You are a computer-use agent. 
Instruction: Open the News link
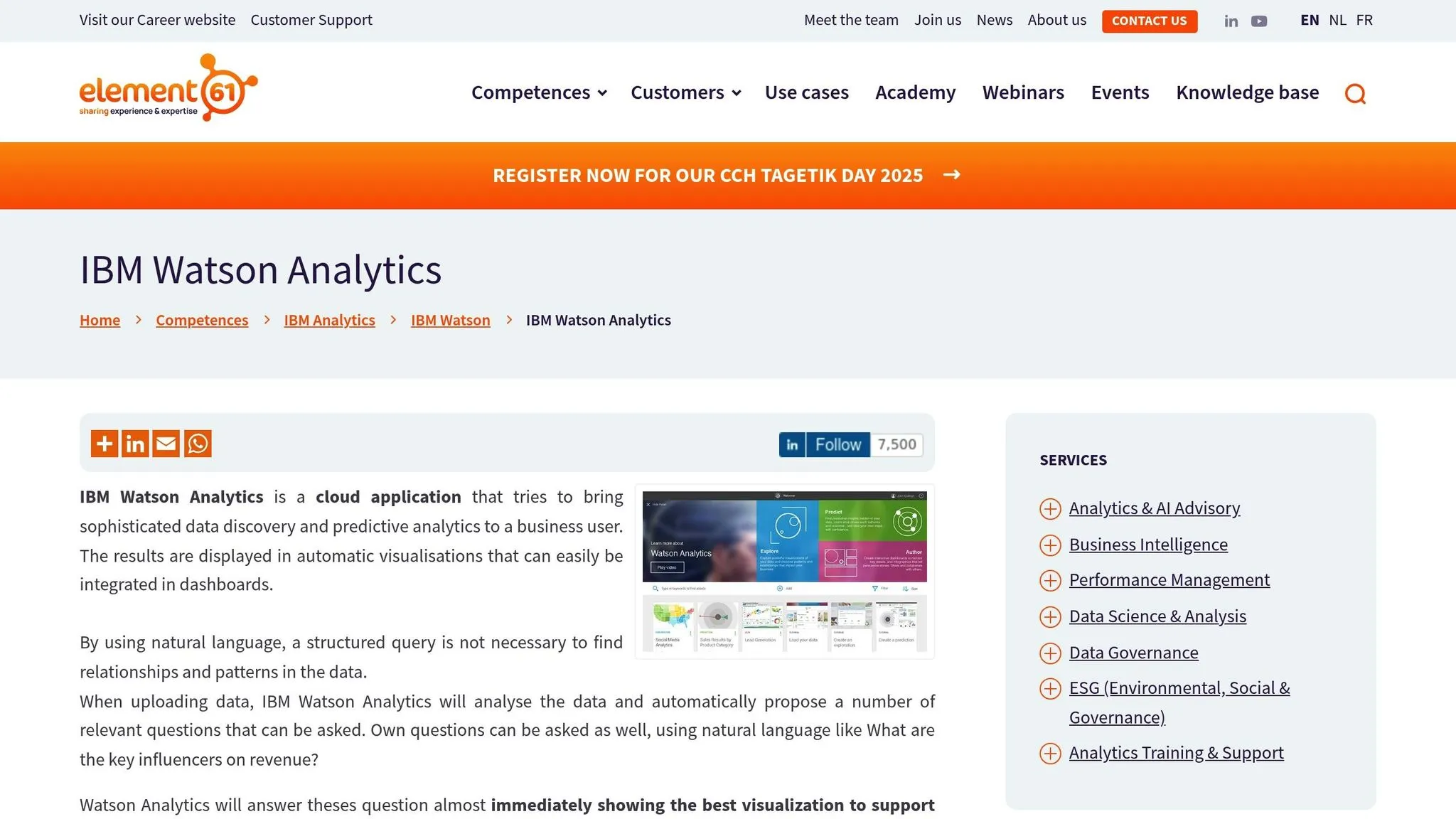(x=994, y=20)
